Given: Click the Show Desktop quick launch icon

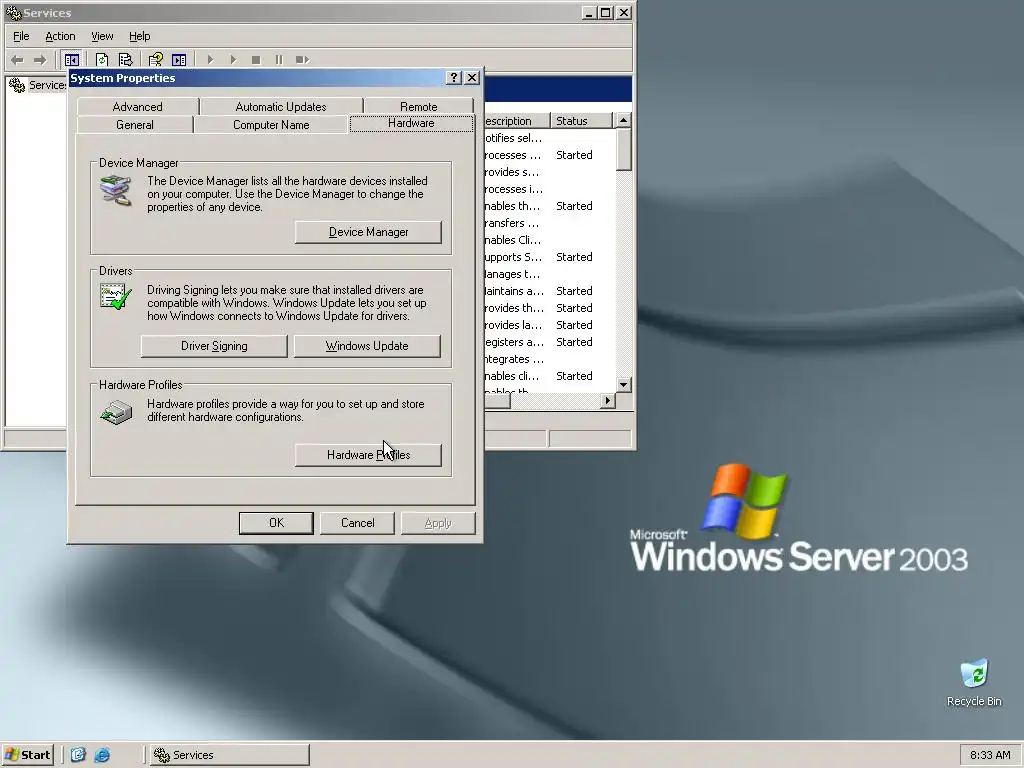Looking at the screenshot, I should [78, 755].
